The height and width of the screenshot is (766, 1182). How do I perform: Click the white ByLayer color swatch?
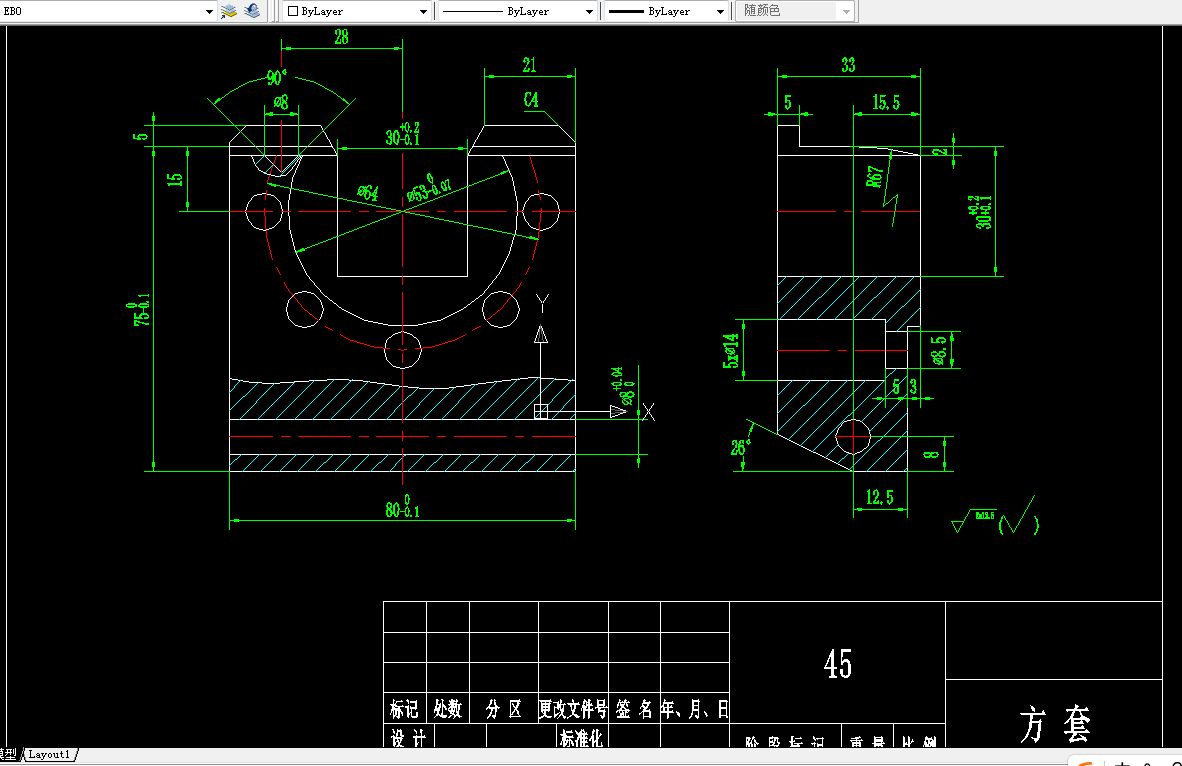(x=293, y=11)
